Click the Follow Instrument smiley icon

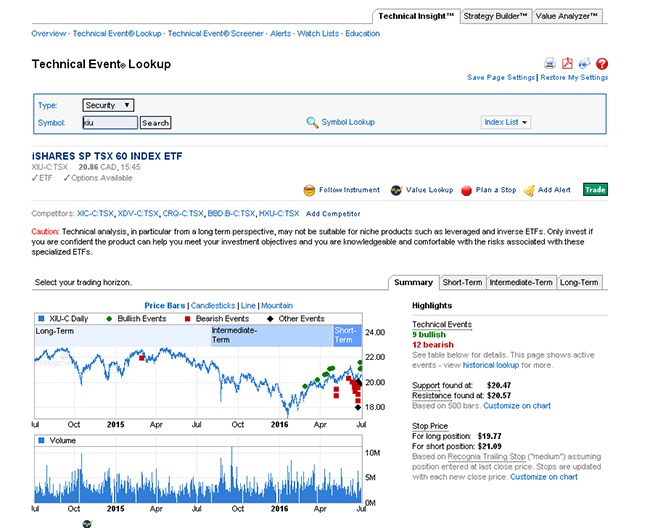[309, 190]
